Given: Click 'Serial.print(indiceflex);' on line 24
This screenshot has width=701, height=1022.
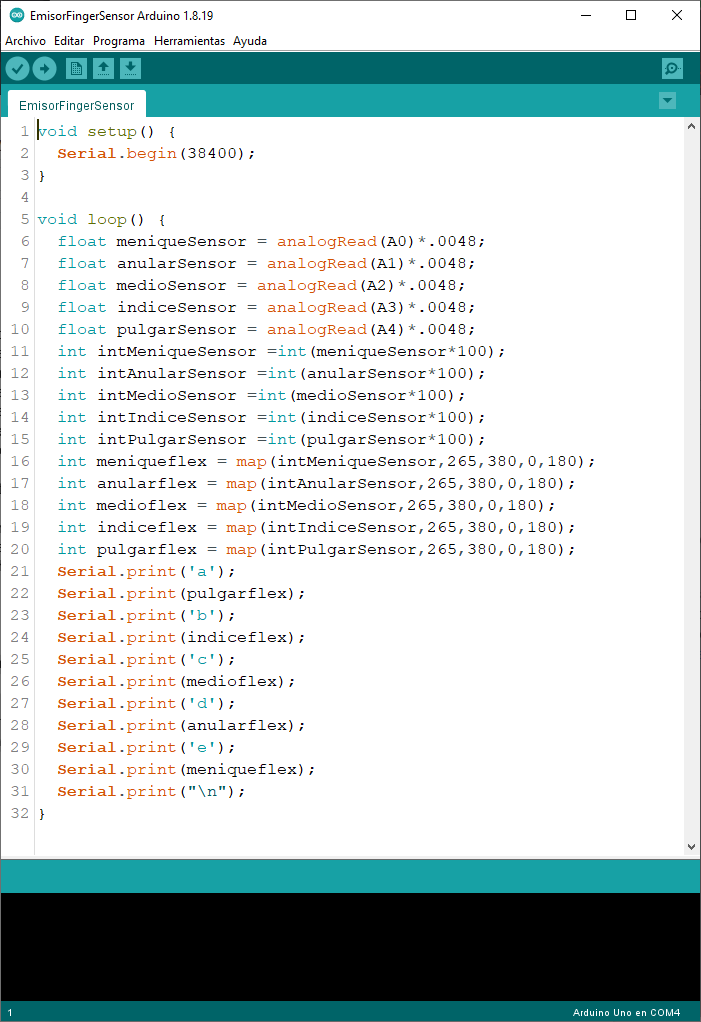Looking at the screenshot, I should pyautogui.click(x=181, y=637).
